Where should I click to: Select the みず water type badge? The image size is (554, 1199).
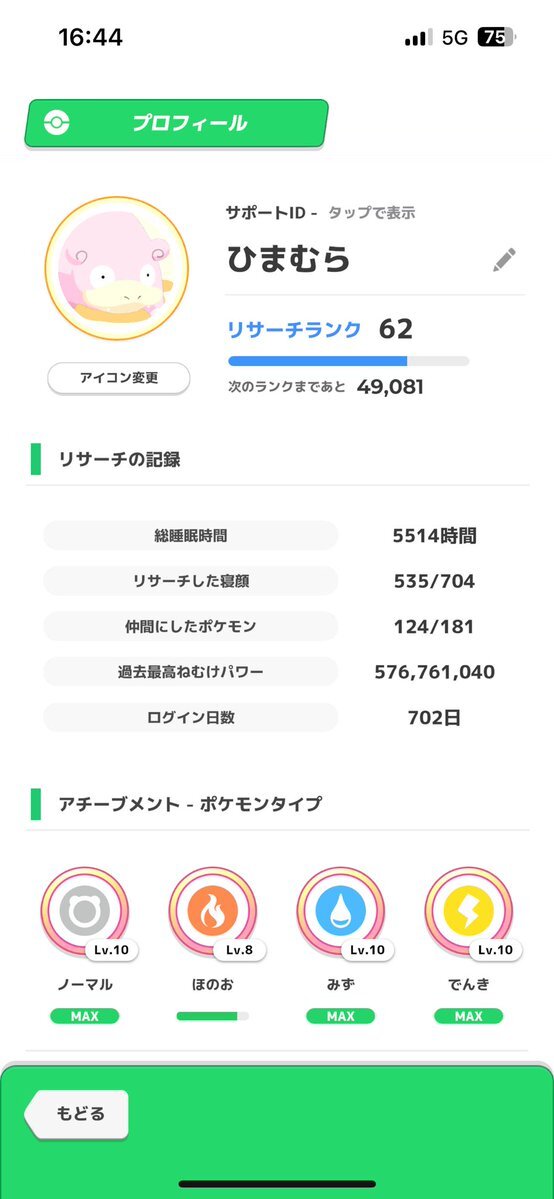(x=341, y=911)
